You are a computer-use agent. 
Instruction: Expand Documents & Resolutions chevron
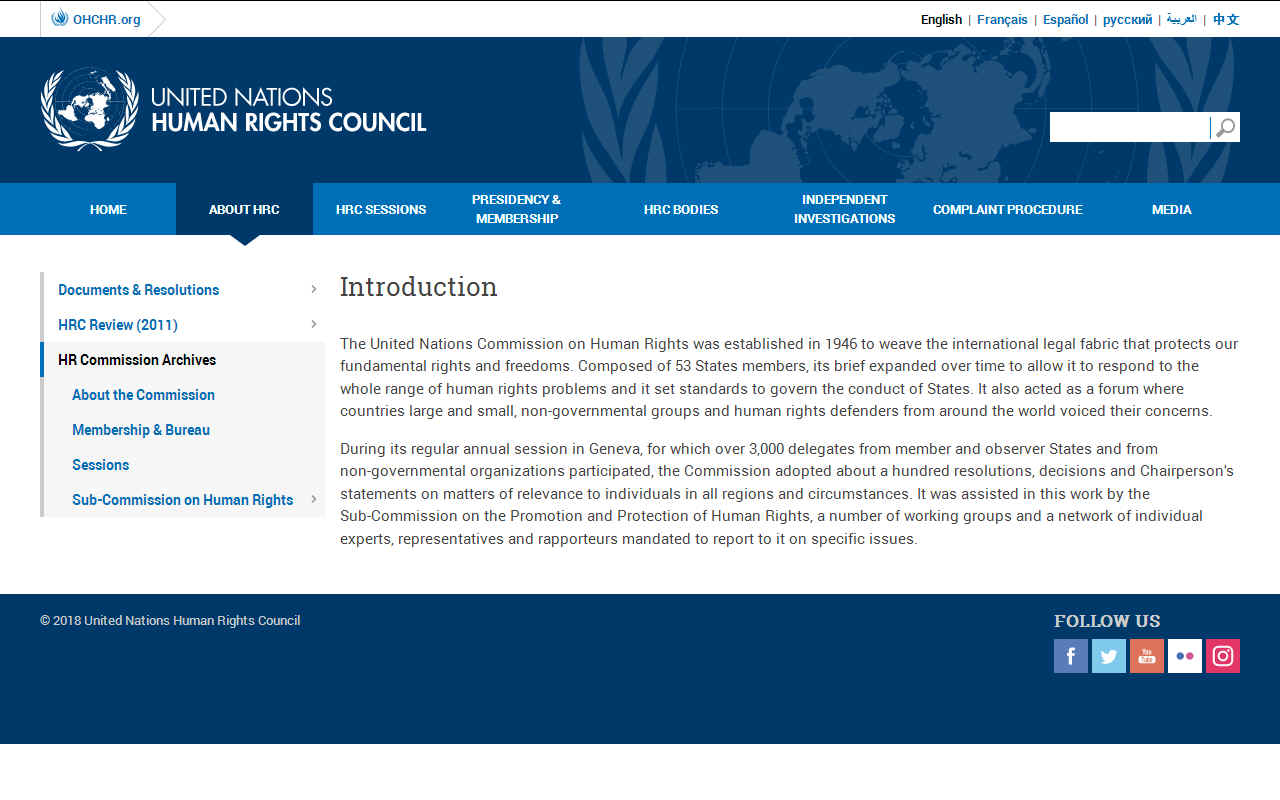tap(313, 289)
